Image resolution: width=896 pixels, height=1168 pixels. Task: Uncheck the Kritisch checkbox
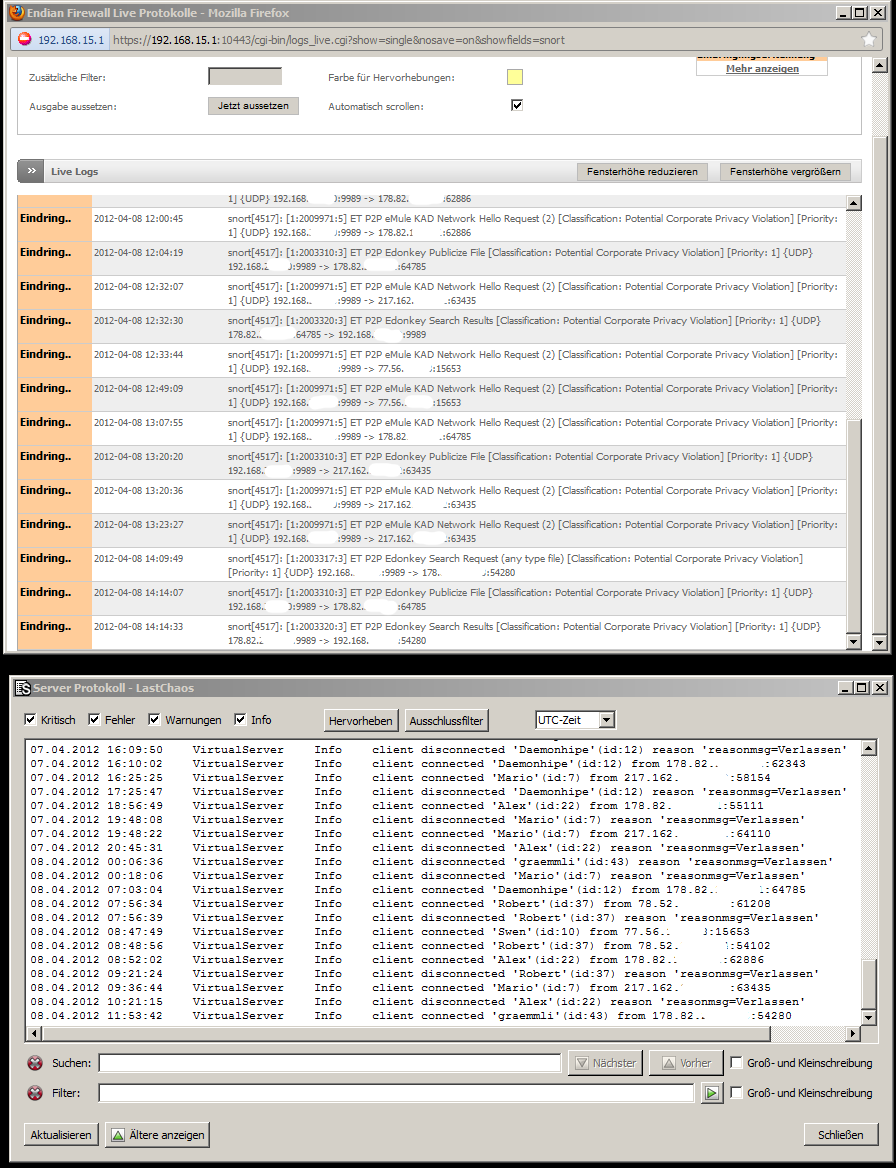(x=31, y=720)
